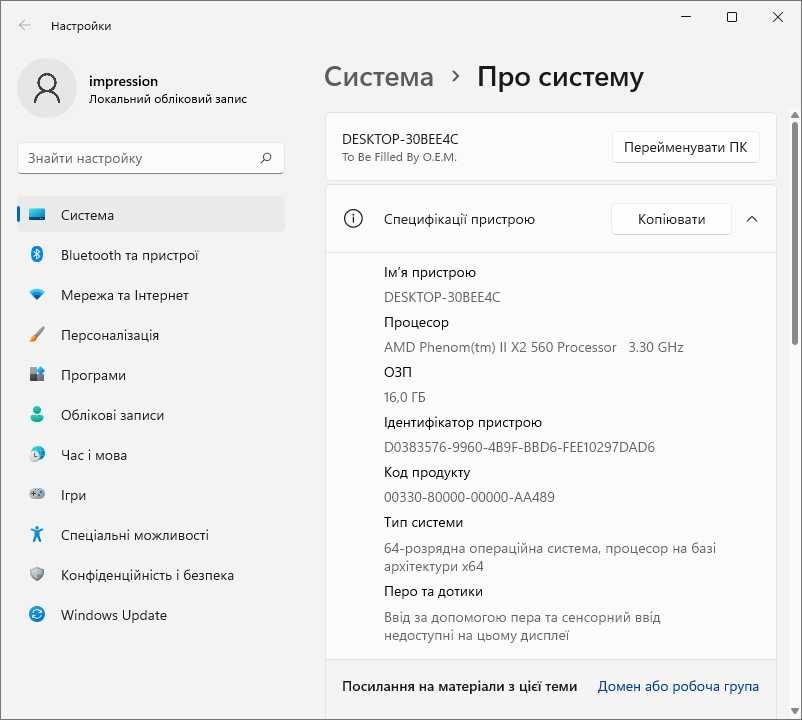Click the accessibility figure icon

pyautogui.click(x=37, y=534)
